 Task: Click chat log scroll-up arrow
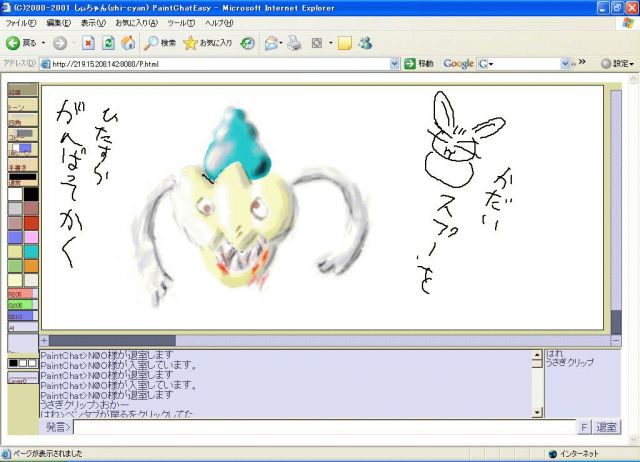[537, 354]
